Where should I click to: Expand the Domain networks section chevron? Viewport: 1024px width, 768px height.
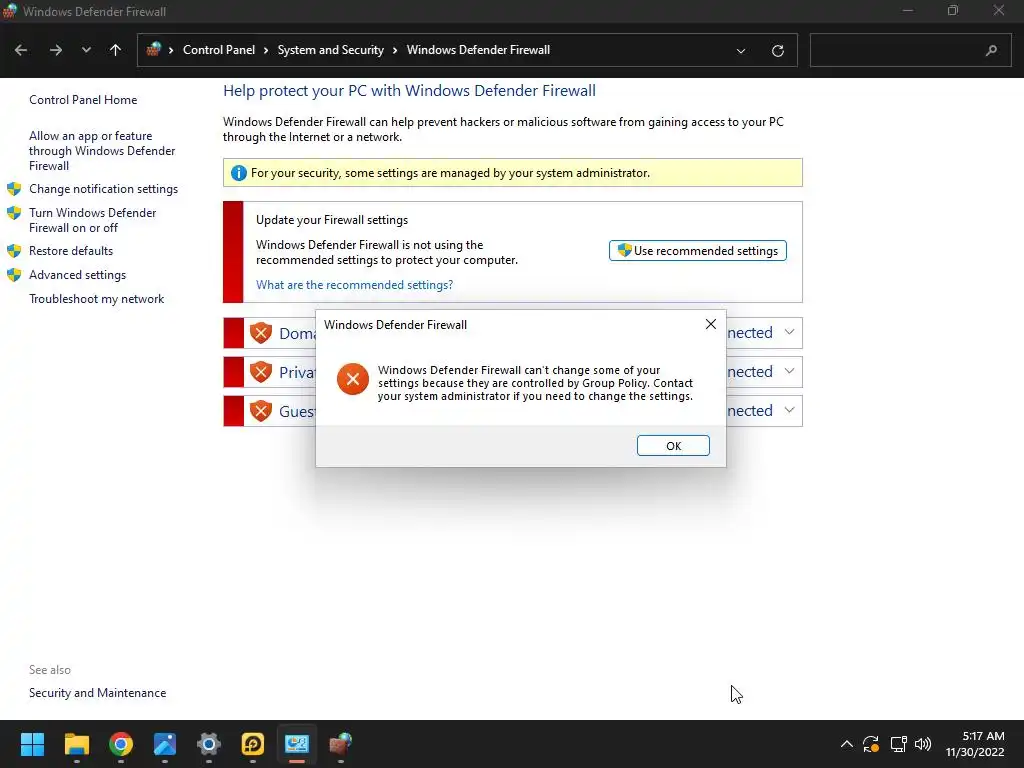(x=789, y=332)
